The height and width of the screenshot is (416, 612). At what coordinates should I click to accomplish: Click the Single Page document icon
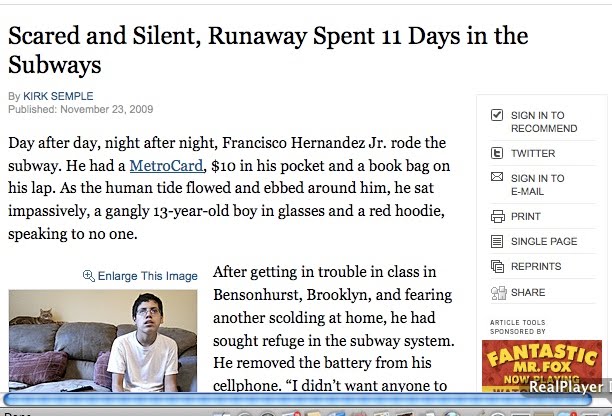[497, 241]
